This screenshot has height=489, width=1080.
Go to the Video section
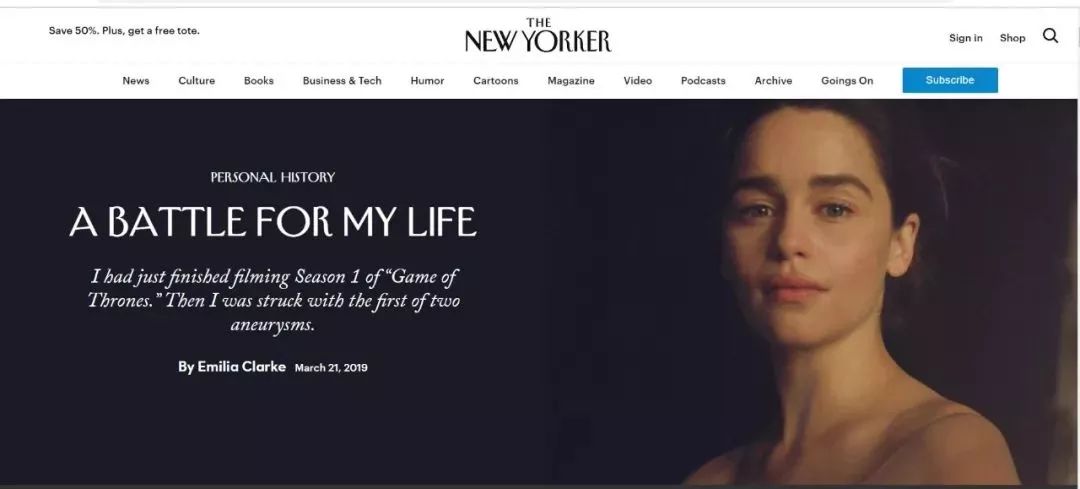click(x=637, y=81)
